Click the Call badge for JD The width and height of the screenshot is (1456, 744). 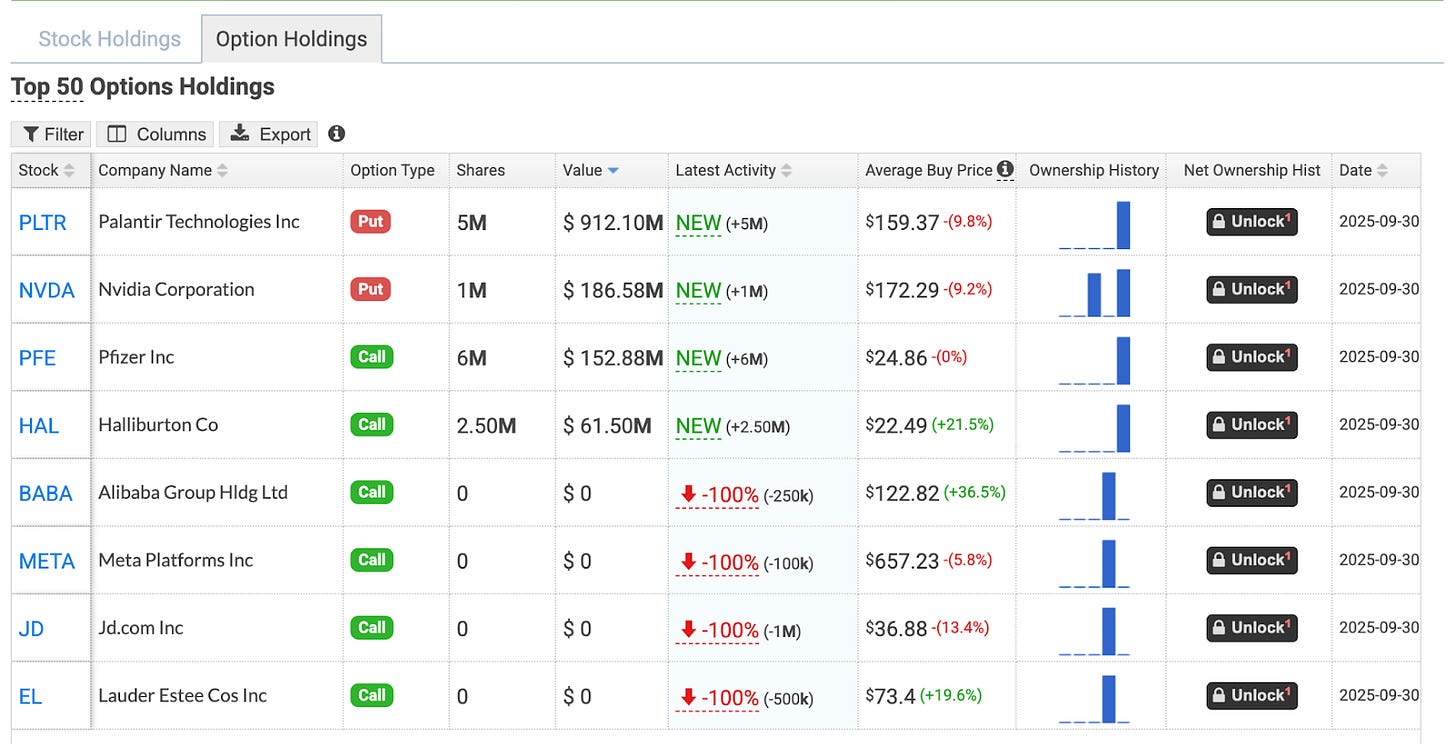pyautogui.click(x=372, y=627)
